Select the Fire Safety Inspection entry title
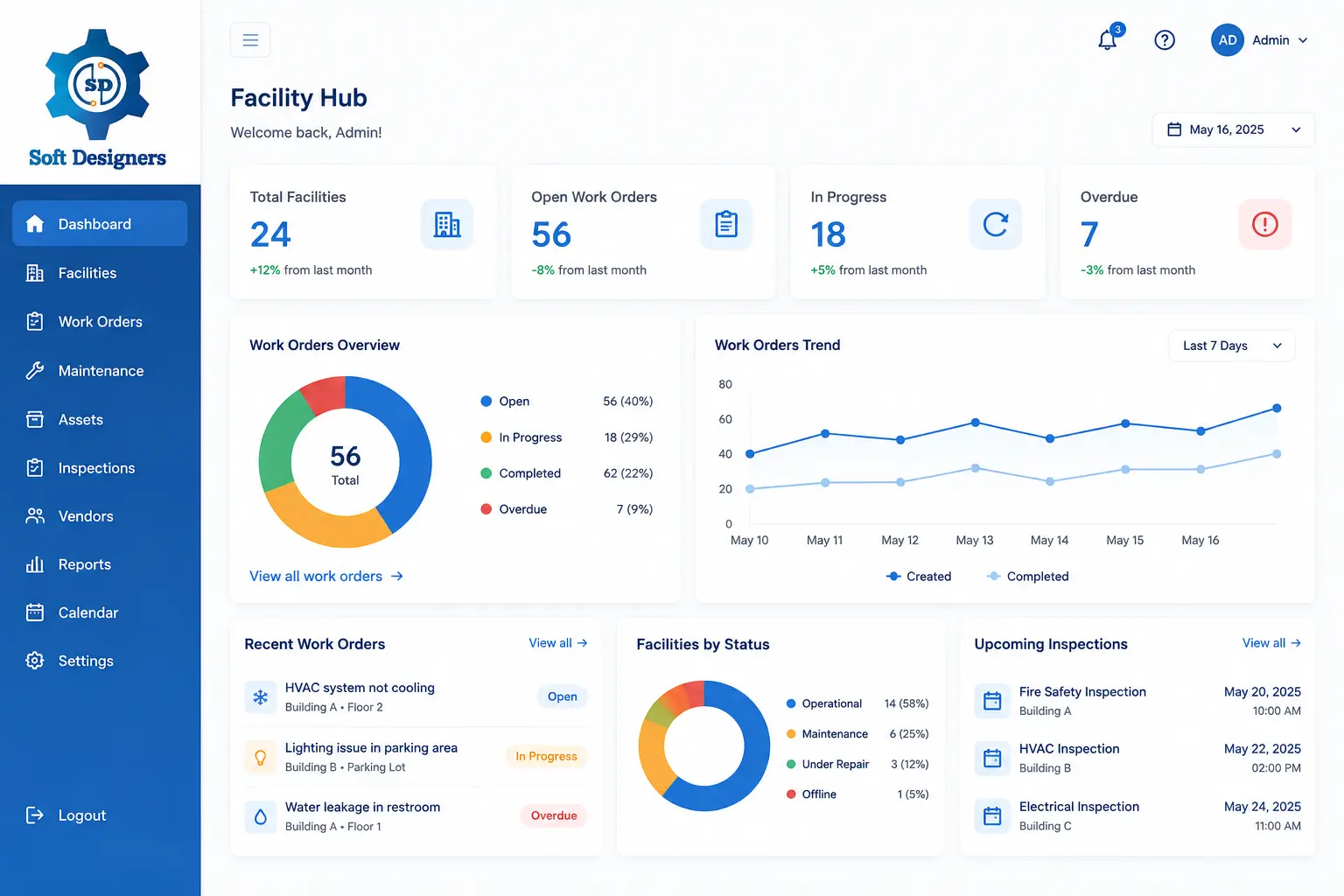The height and width of the screenshot is (896, 1344). pyautogui.click(x=1082, y=692)
